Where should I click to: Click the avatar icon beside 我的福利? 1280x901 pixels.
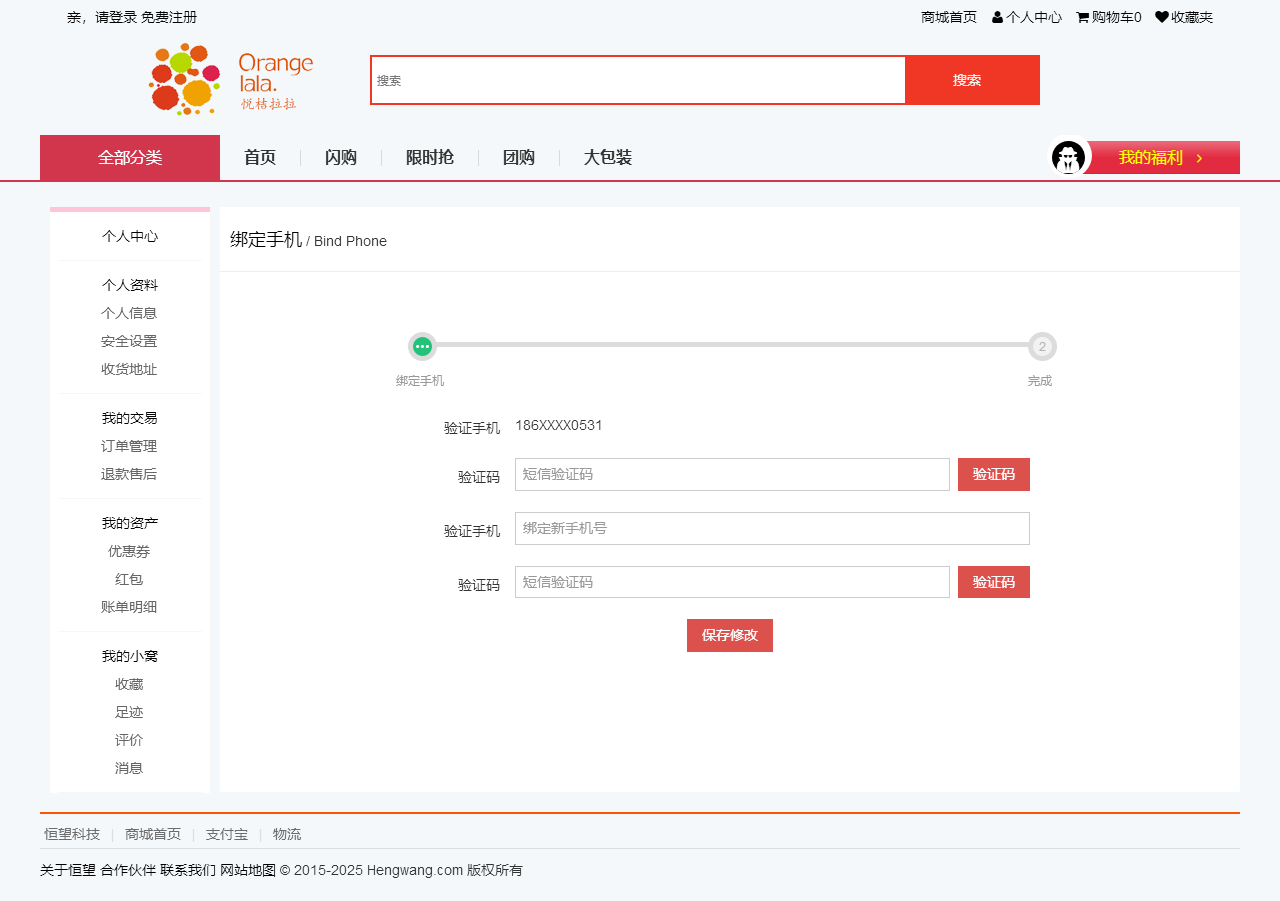tap(1068, 158)
